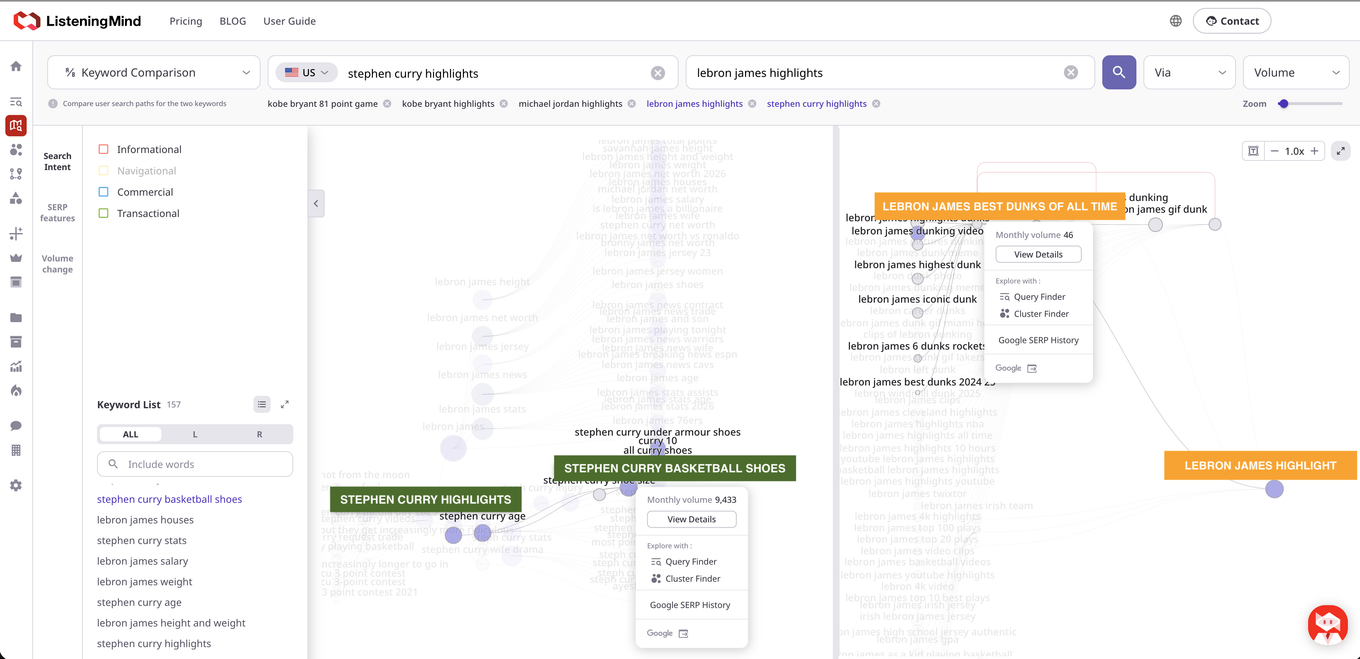Remove the kobe bryant 81 point game chip
The height and width of the screenshot is (659, 1360).
tap(387, 104)
